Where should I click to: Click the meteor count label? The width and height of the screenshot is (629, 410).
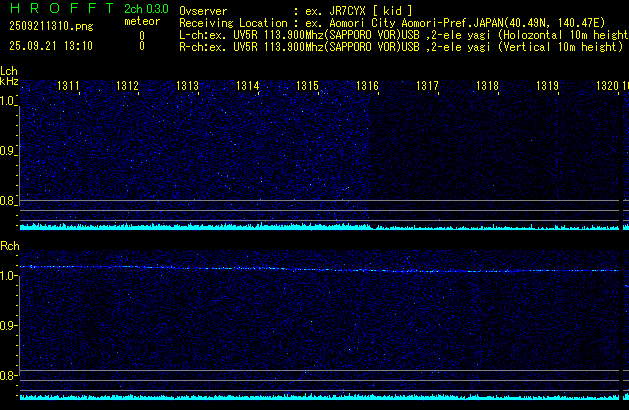[x=141, y=21]
